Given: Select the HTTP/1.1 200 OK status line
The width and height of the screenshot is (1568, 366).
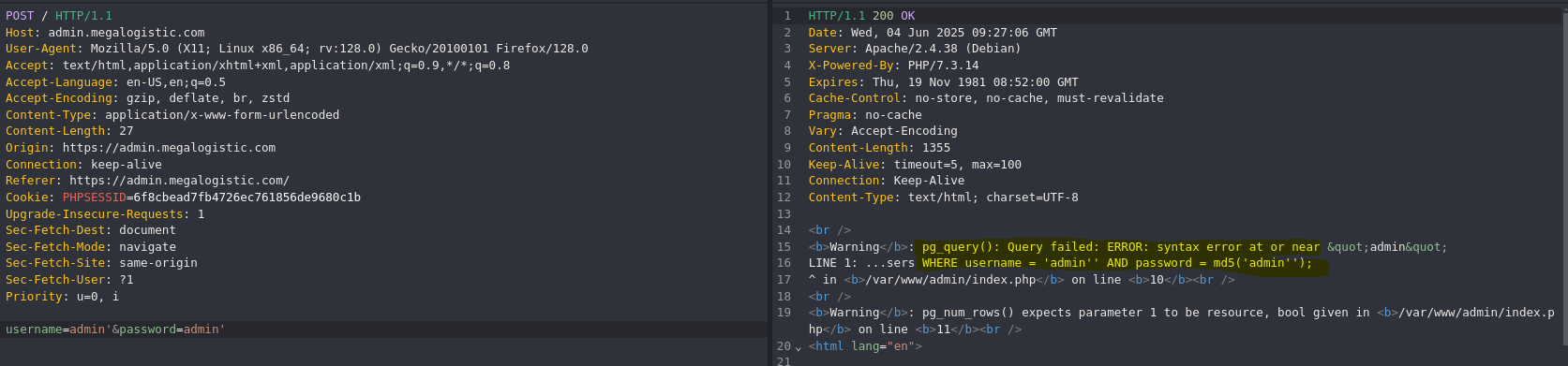Looking at the screenshot, I should coord(861,16).
